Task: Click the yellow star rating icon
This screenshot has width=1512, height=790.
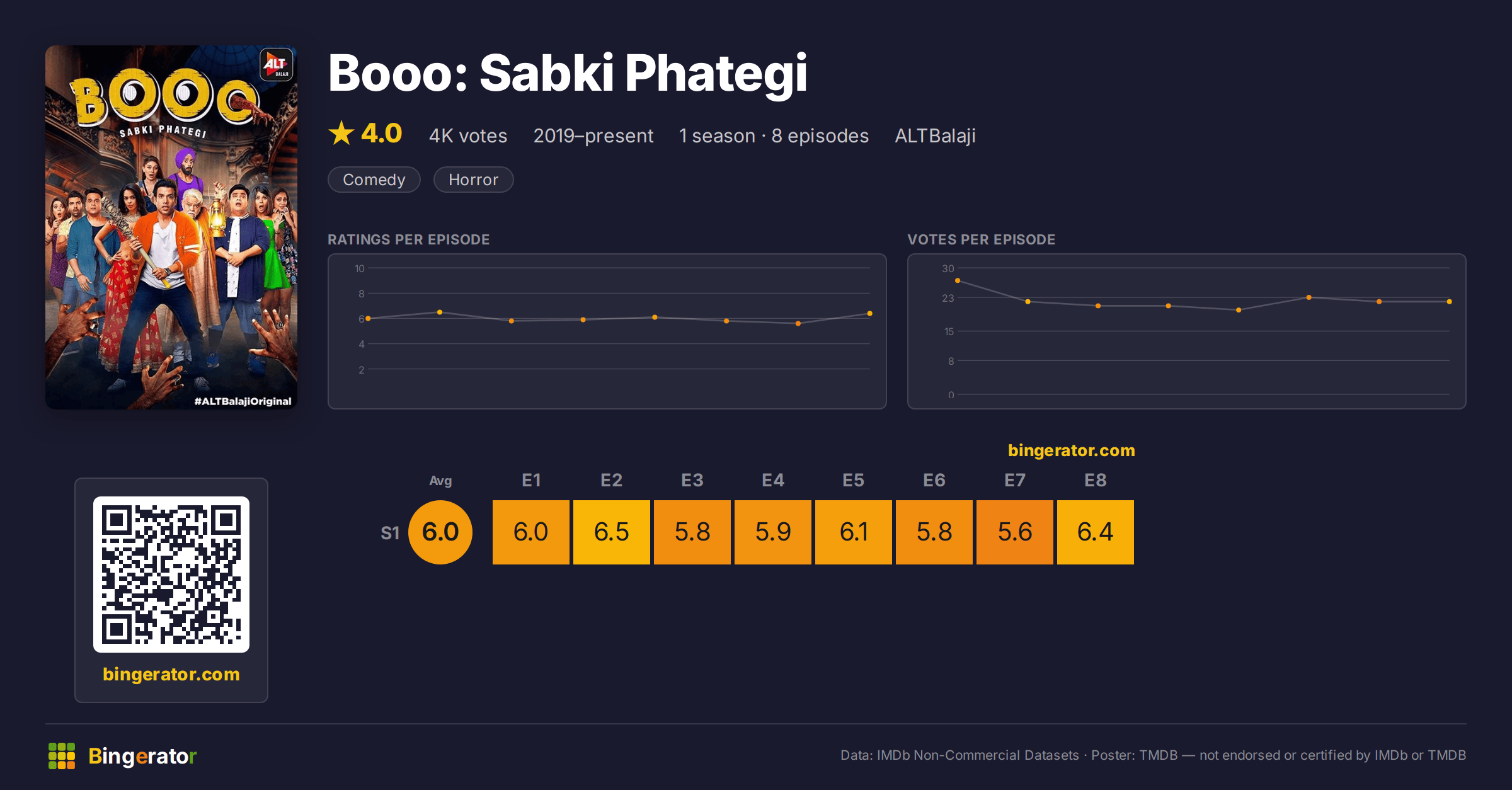Action: tap(341, 133)
